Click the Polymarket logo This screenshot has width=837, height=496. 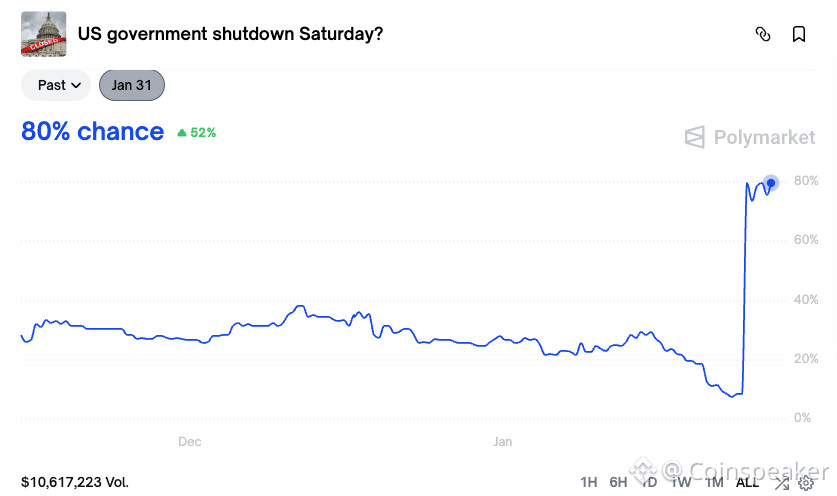tap(750, 137)
